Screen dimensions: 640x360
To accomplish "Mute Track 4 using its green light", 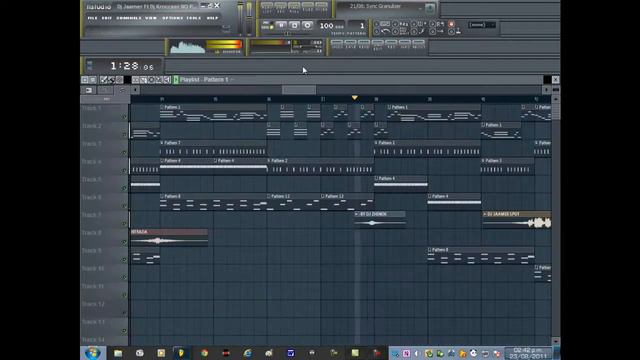I will [124, 170].
